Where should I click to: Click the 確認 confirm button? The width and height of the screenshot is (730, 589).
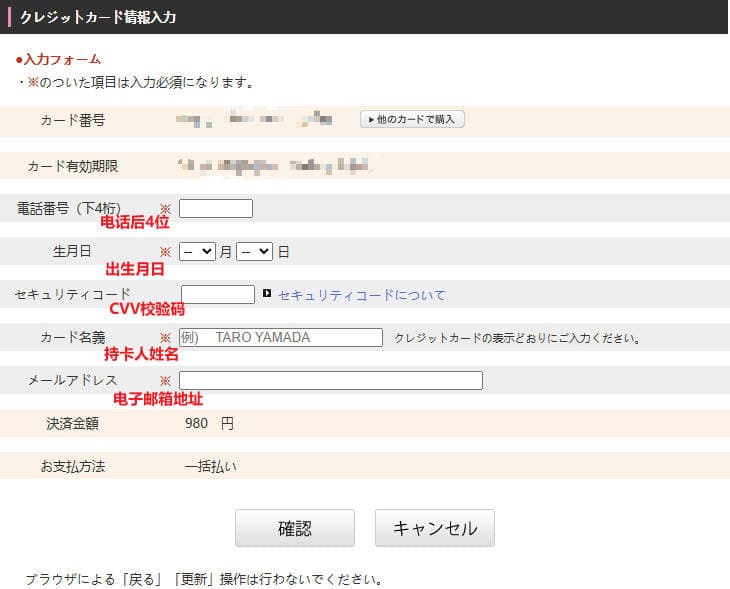[295, 528]
